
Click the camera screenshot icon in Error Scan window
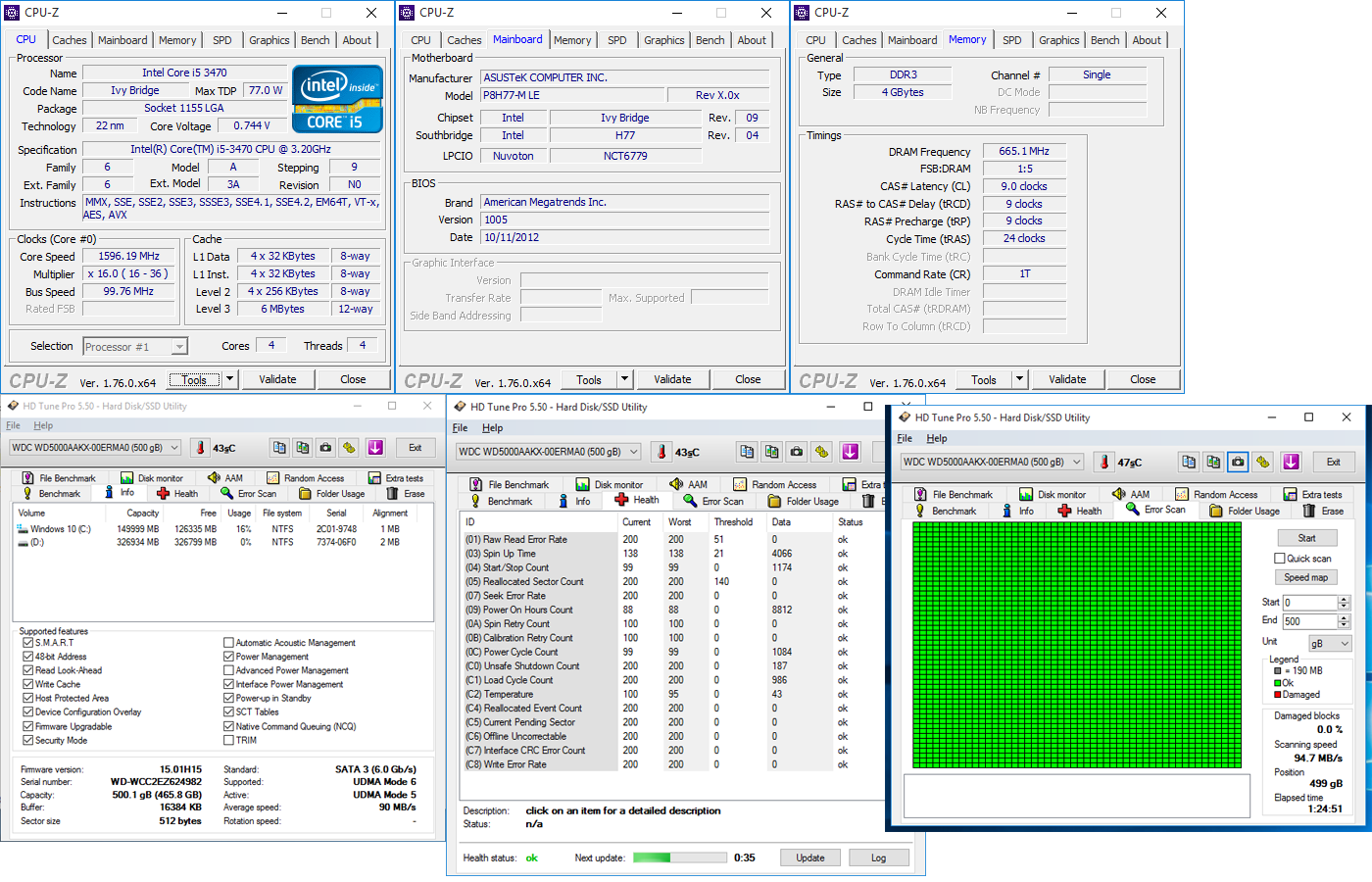(x=1238, y=462)
